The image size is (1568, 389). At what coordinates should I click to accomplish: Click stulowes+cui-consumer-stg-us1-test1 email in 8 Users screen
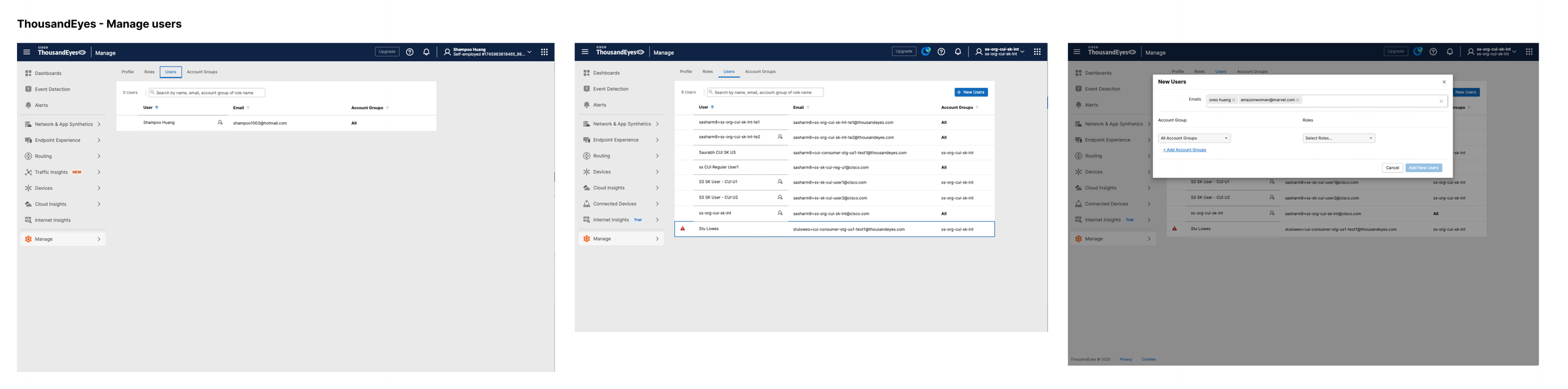click(849, 229)
